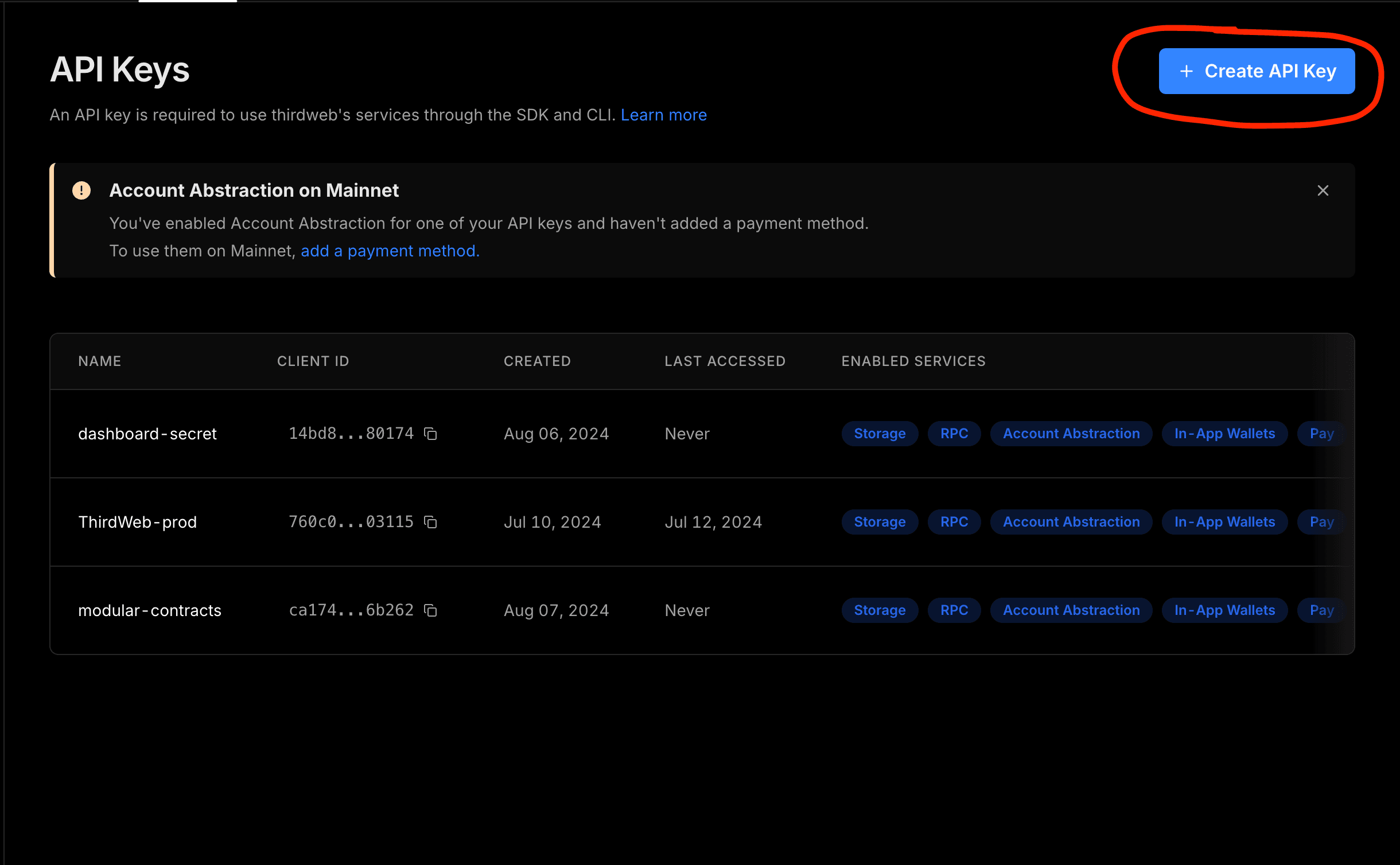The image size is (1400, 865).
Task: Click the Create API Key button
Action: coord(1257,71)
